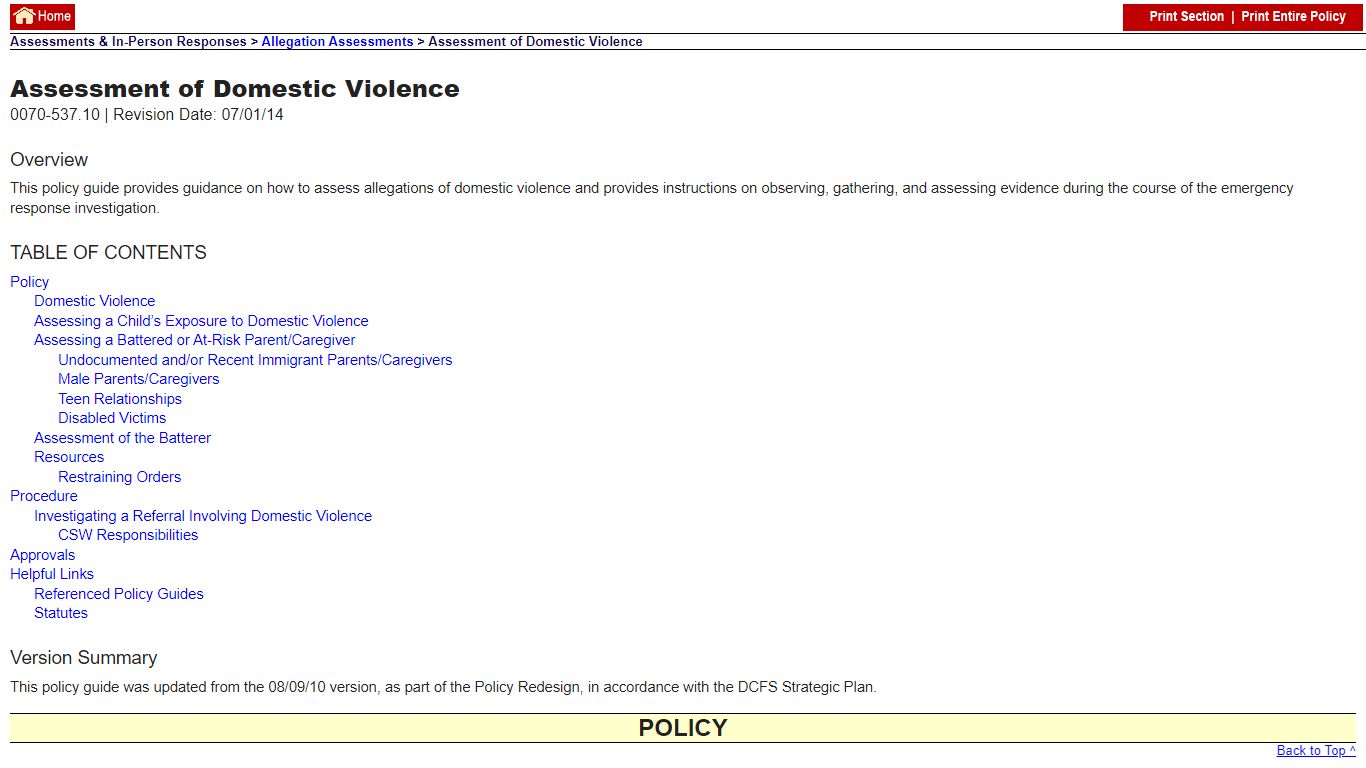Viewport: 1366px width, 768px height.
Task: Open Disabled Victims link
Action: (112, 418)
